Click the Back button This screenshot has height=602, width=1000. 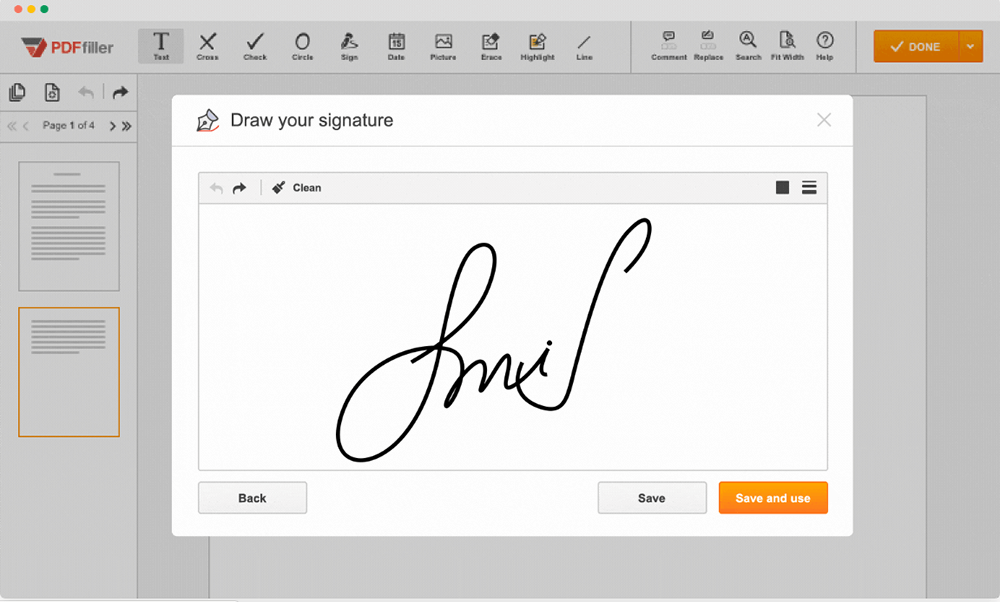pyautogui.click(x=252, y=498)
